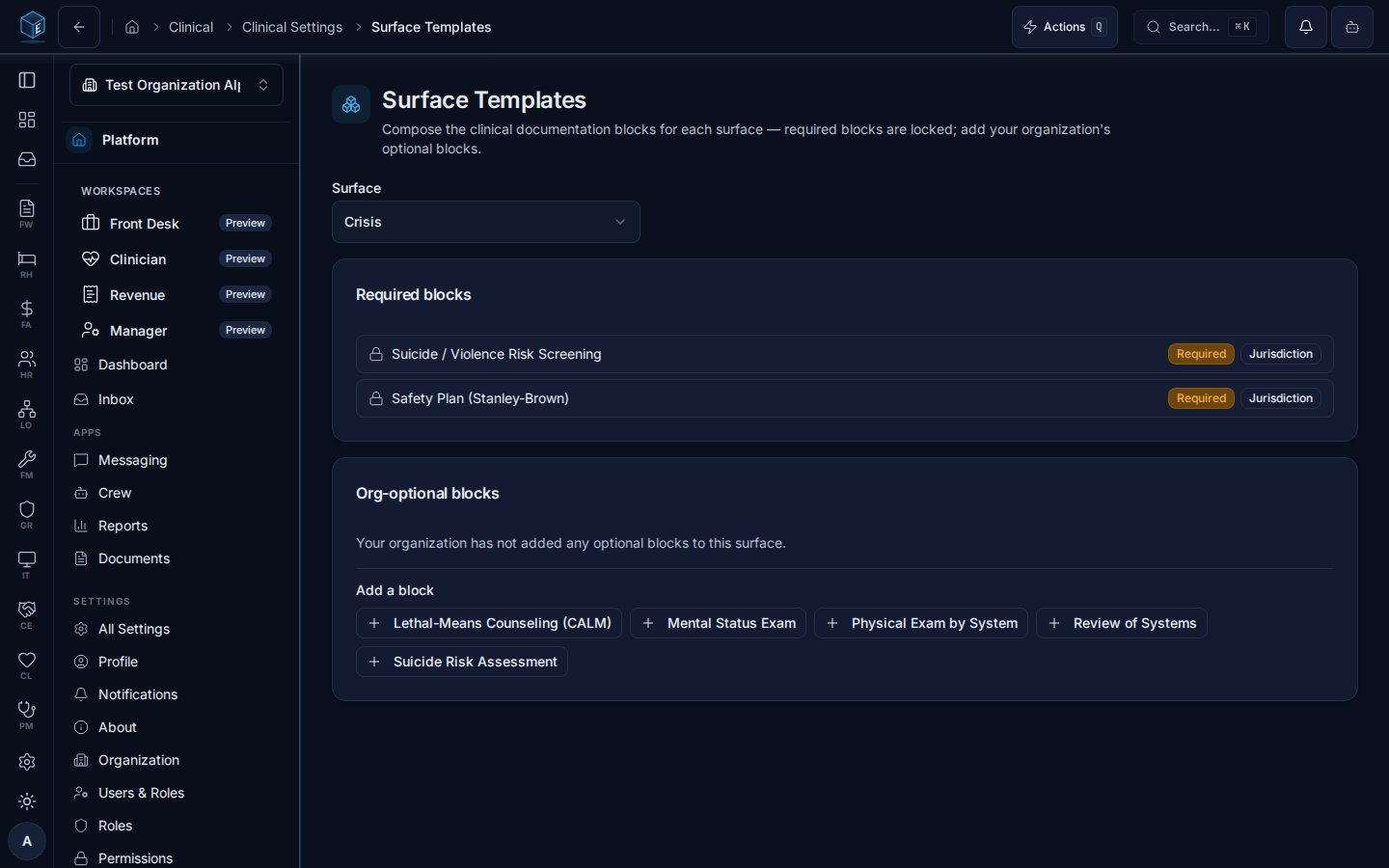The image size is (1389, 868).
Task: Open the LO hierarchy module icon
Action: click(27, 414)
